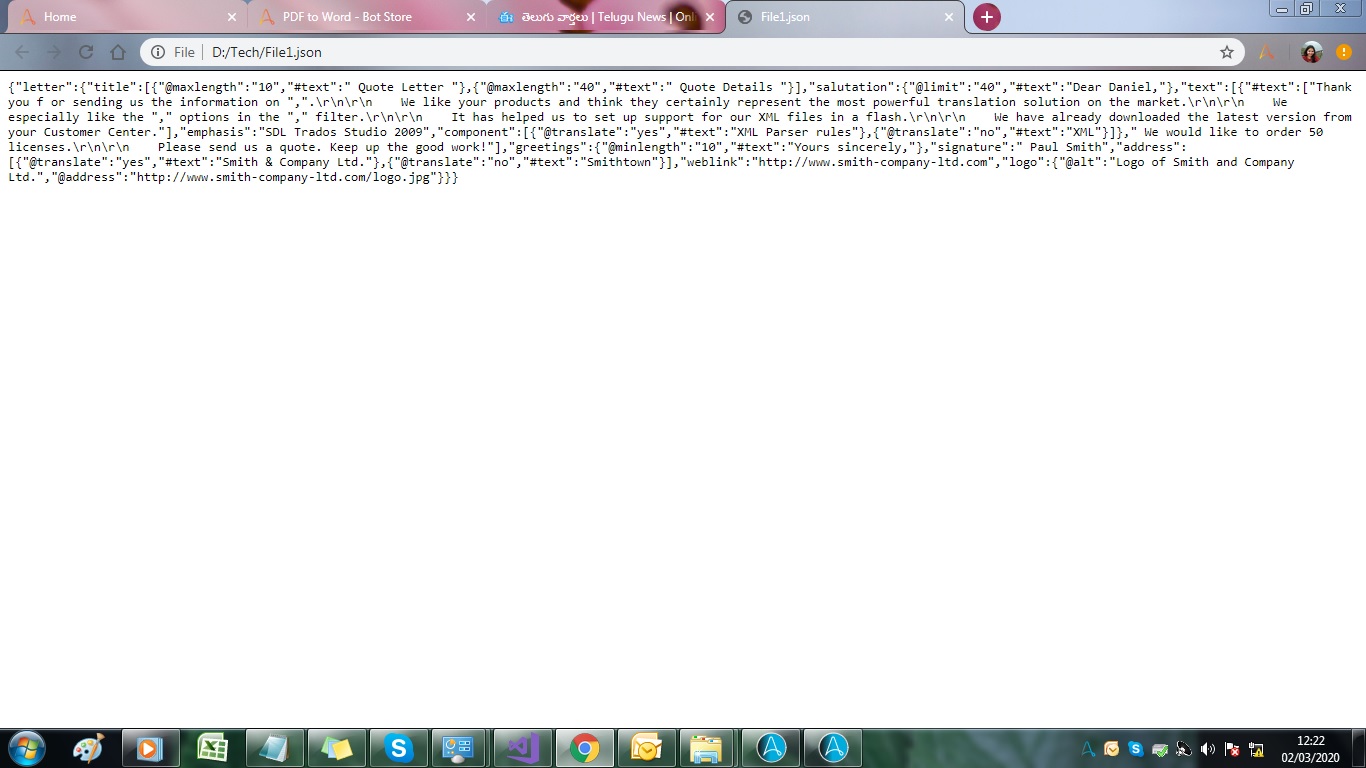This screenshot has height=768, width=1366.
Task: Open the browser home page
Action: click(x=118, y=52)
